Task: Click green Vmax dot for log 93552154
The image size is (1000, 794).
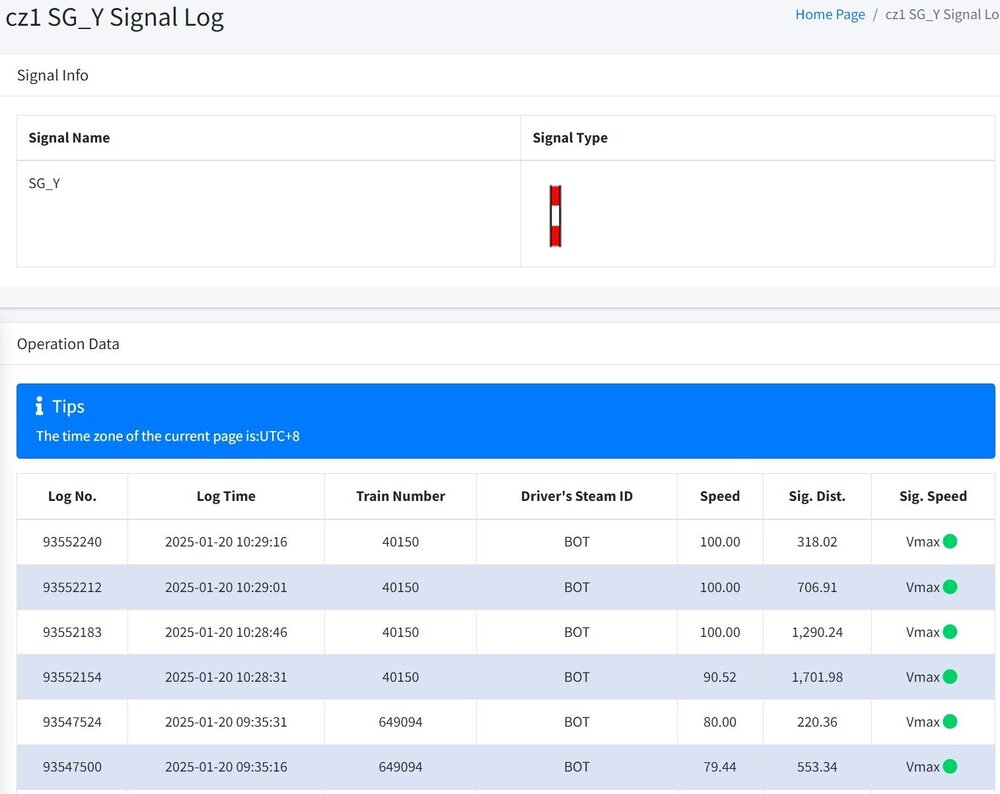Action: pyautogui.click(x=950, y=677)
